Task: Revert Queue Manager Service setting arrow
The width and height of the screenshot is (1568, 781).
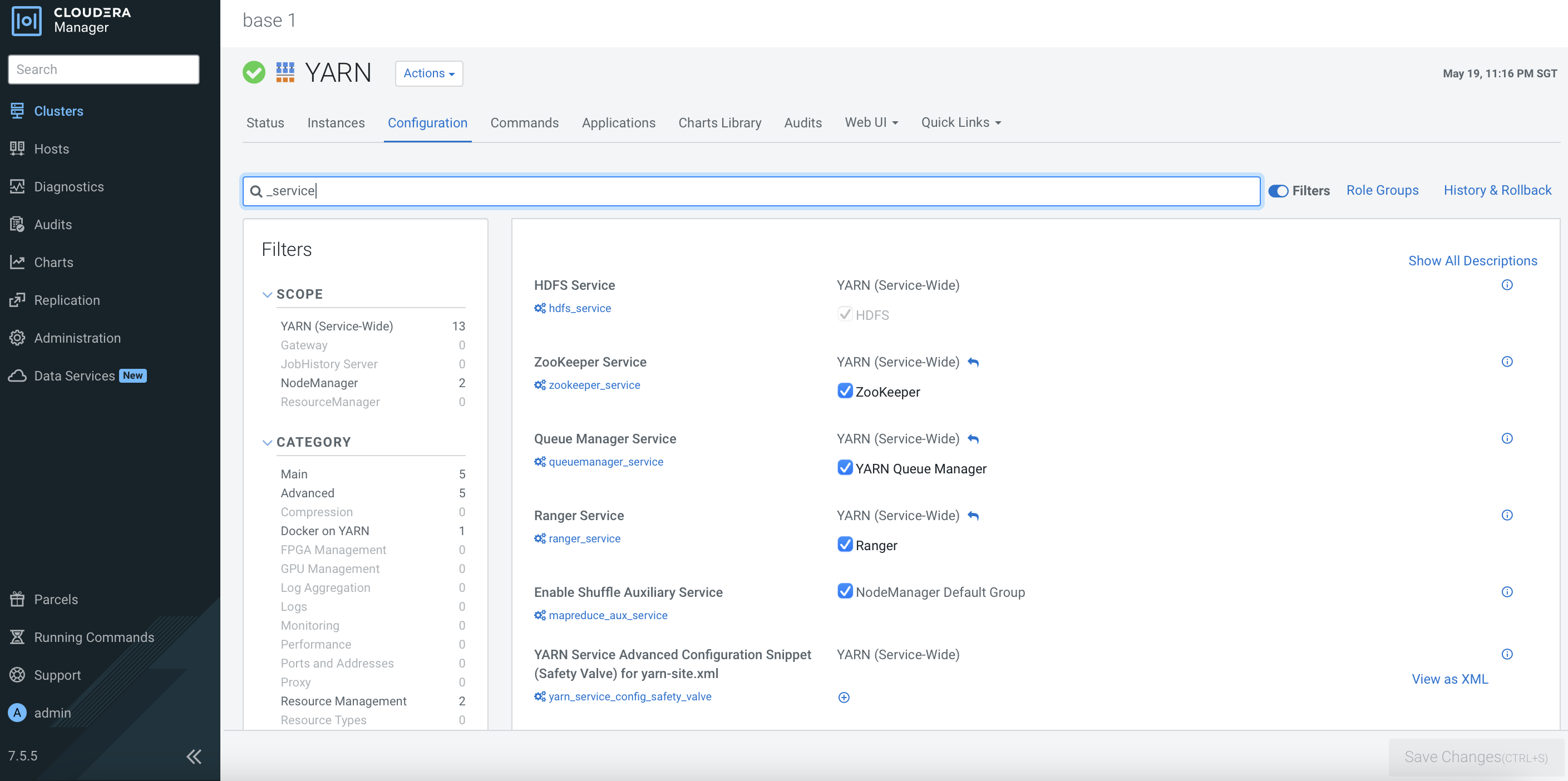Action: coord(973,439)
